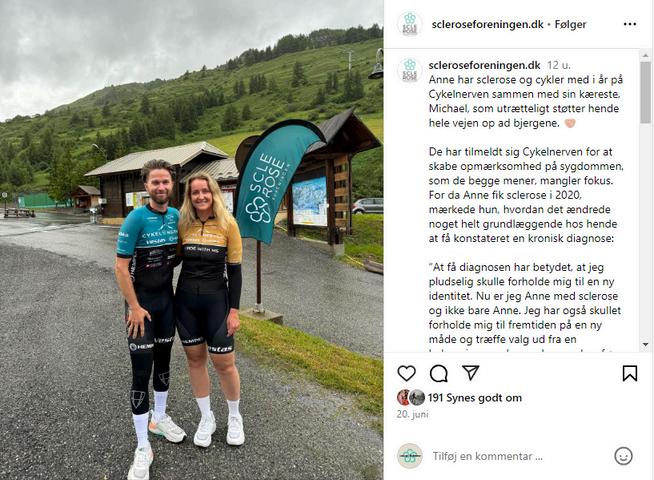This screenshot has width=654, height=480.
Task: Open scleroseforeningen.dk username in header
Action: 487,25
